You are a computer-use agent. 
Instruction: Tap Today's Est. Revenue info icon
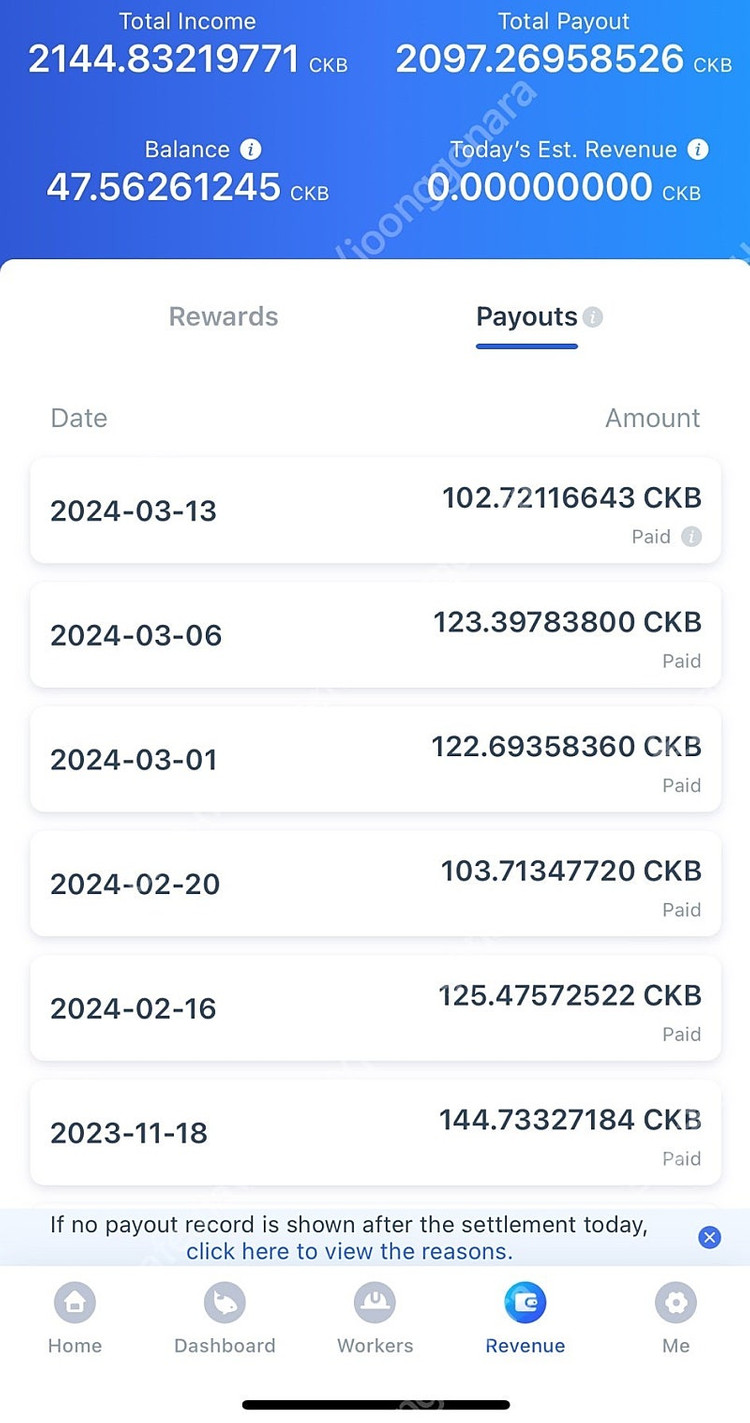(698, 150)
